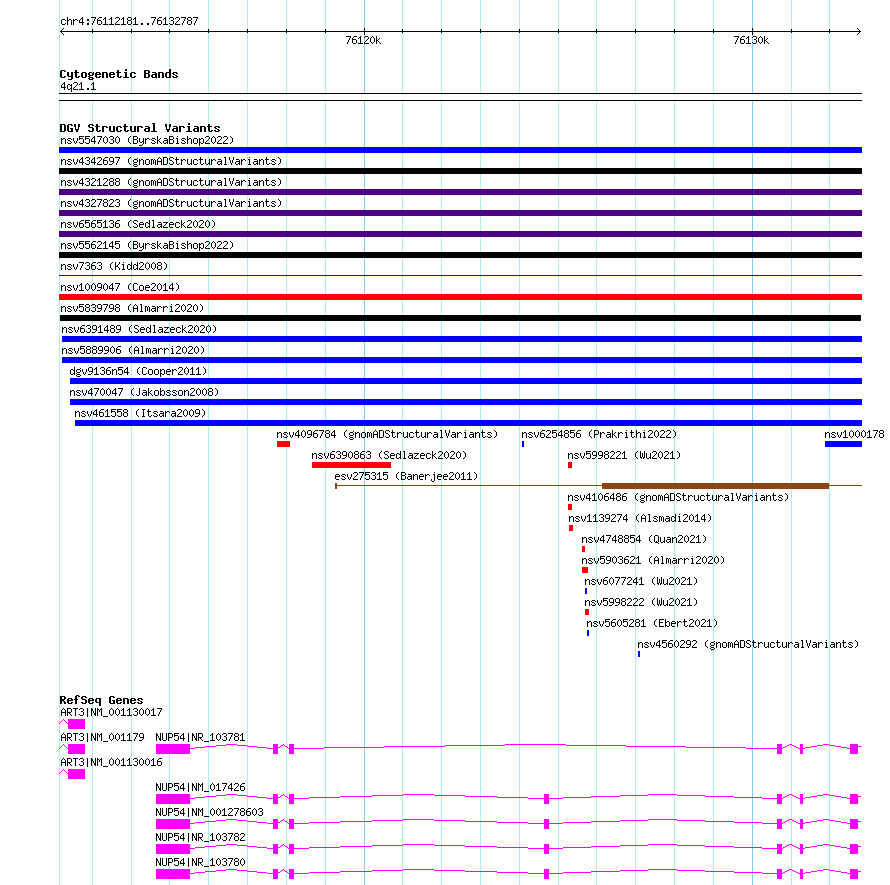890x885 pixels.
Task: Click the nsv7363 (Kidd2008) label
Action: pos(114,266)
